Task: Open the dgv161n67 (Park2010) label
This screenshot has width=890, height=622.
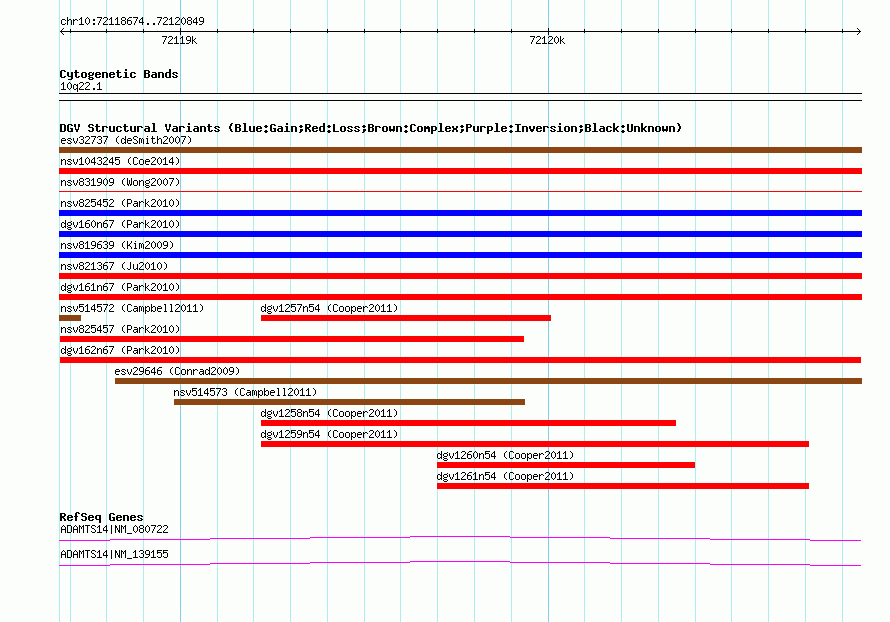Action: tap(120, 287)
